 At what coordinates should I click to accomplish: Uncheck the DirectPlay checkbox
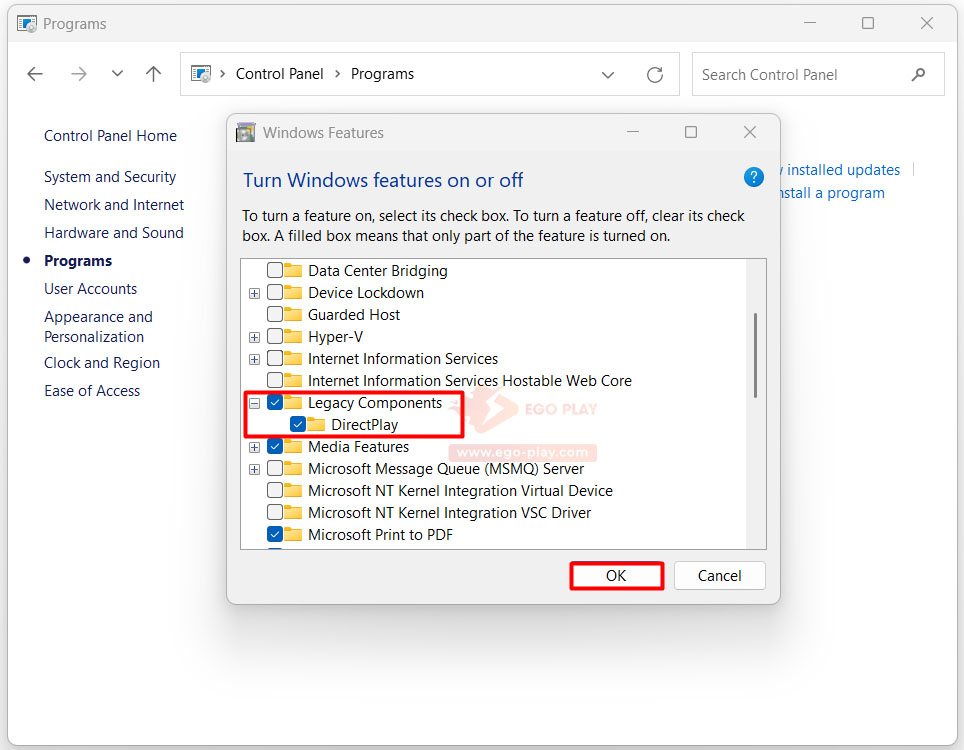pos(298,425)
